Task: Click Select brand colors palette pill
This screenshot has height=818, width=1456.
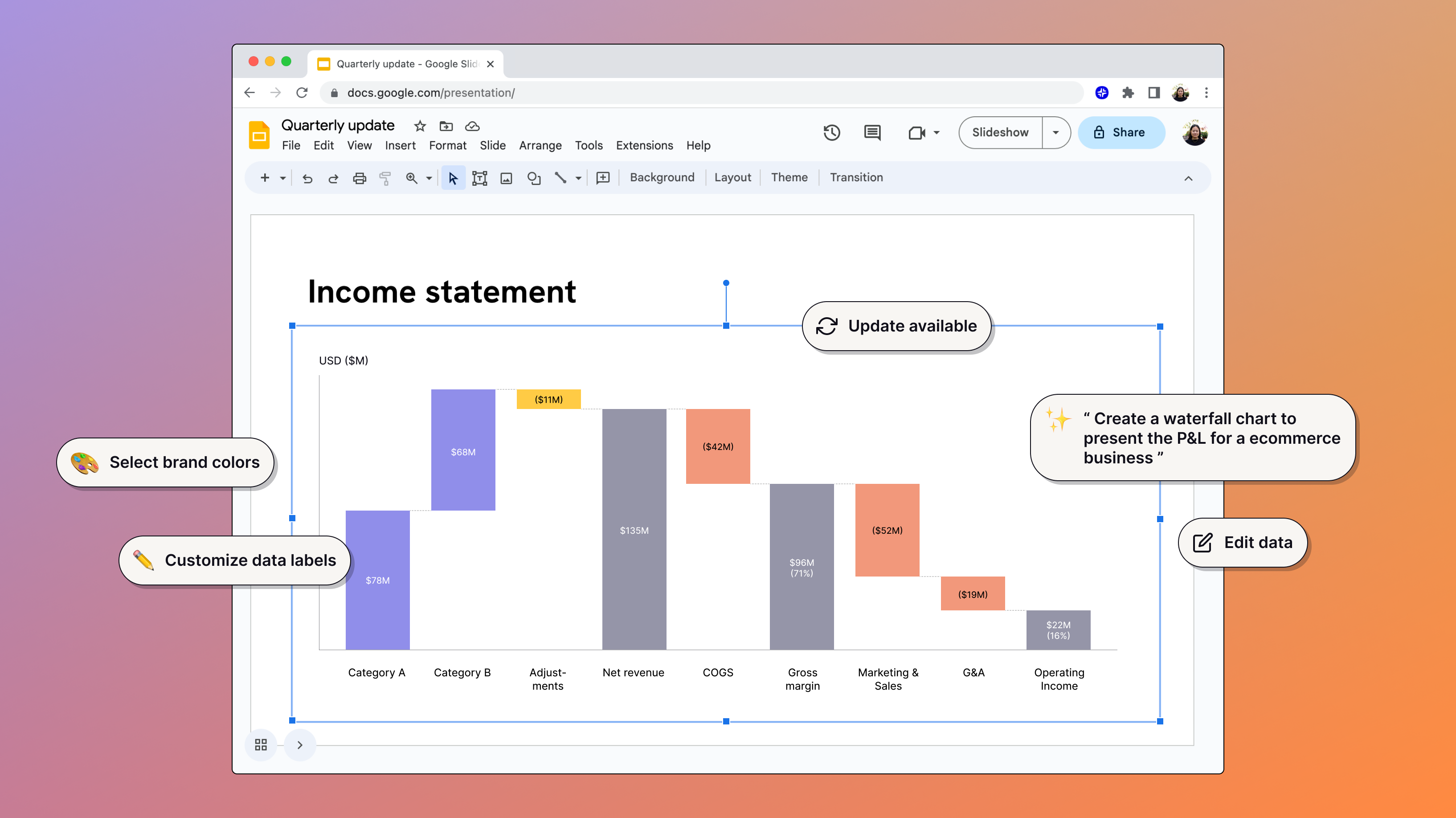Action: [x=166, y=462]
